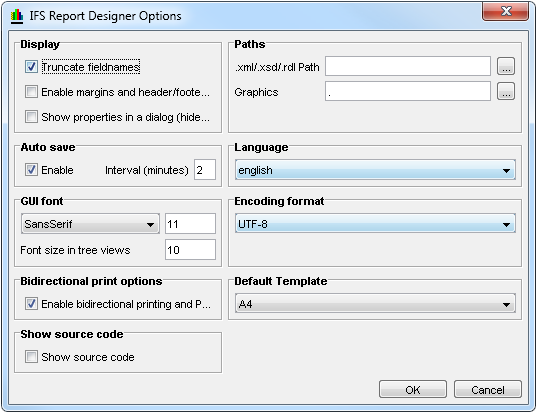
Task: Close the IFS Report Designer Options dialog
Action: [506, 11]
